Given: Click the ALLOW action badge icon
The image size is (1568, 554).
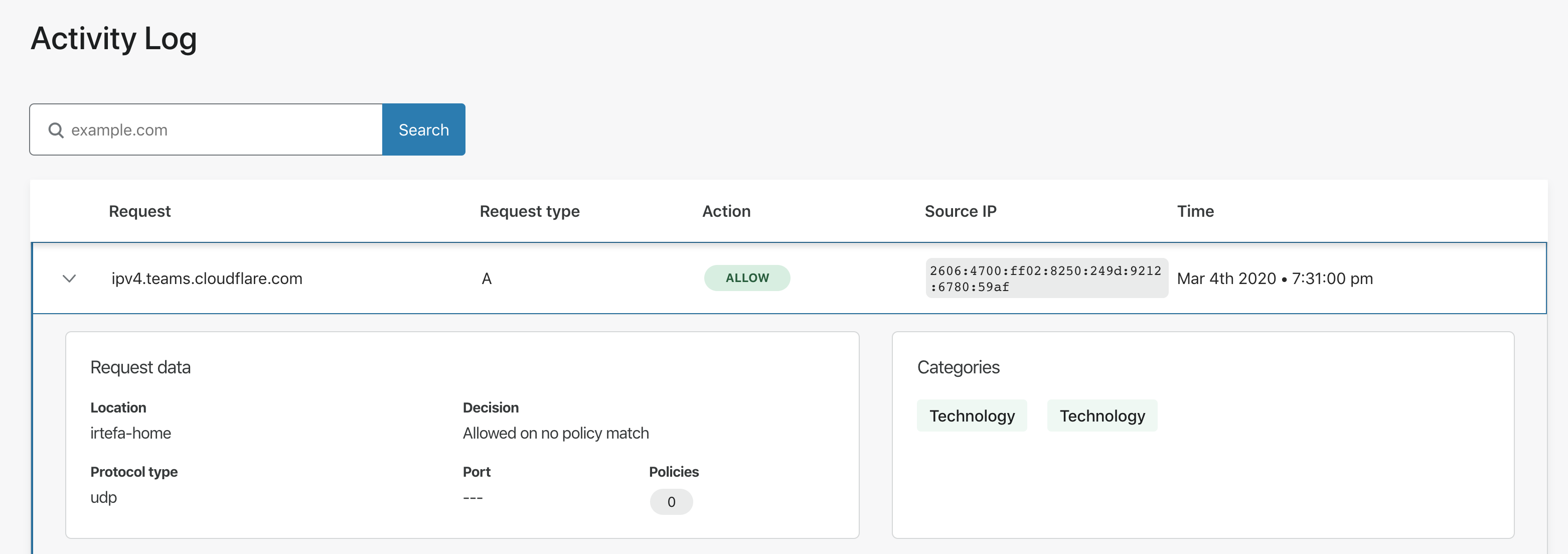Looking at the screenshot, I should coord(747,278).
